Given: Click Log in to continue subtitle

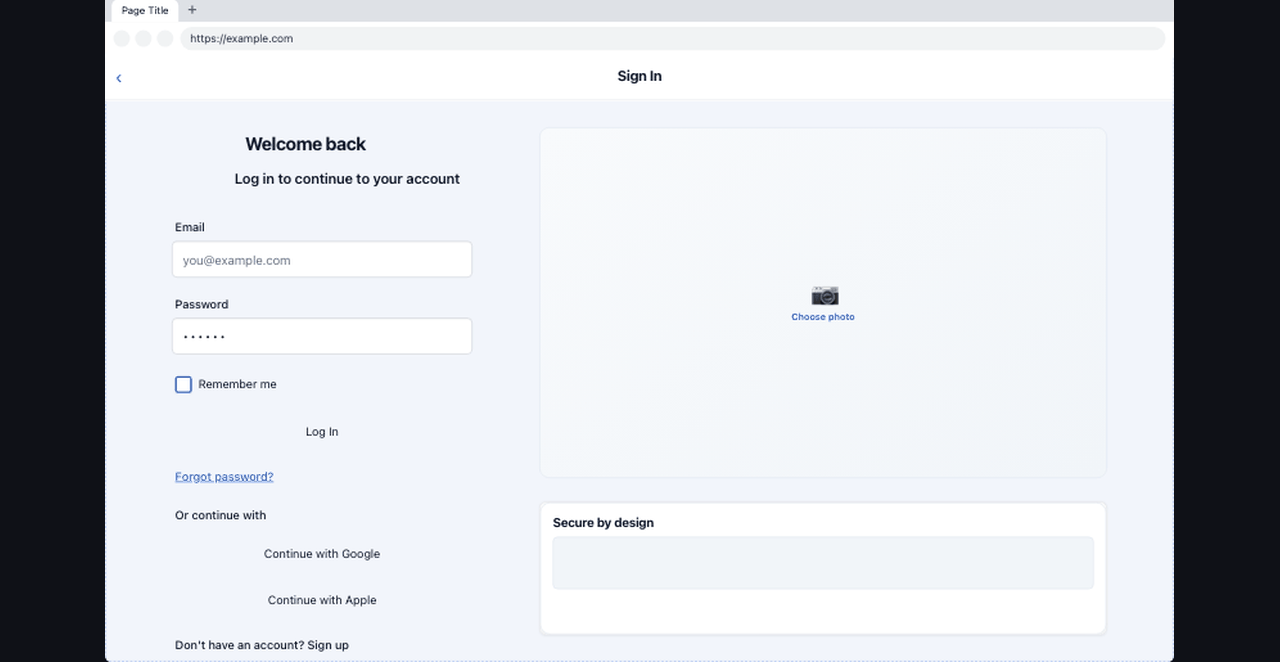Looking at the screenshot, I should 347,179.
